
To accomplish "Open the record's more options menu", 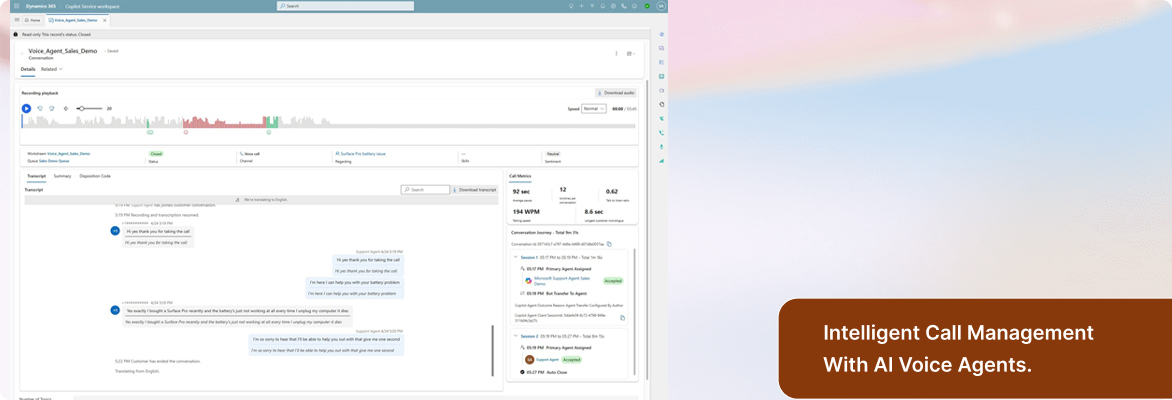I will pos(616,53).
